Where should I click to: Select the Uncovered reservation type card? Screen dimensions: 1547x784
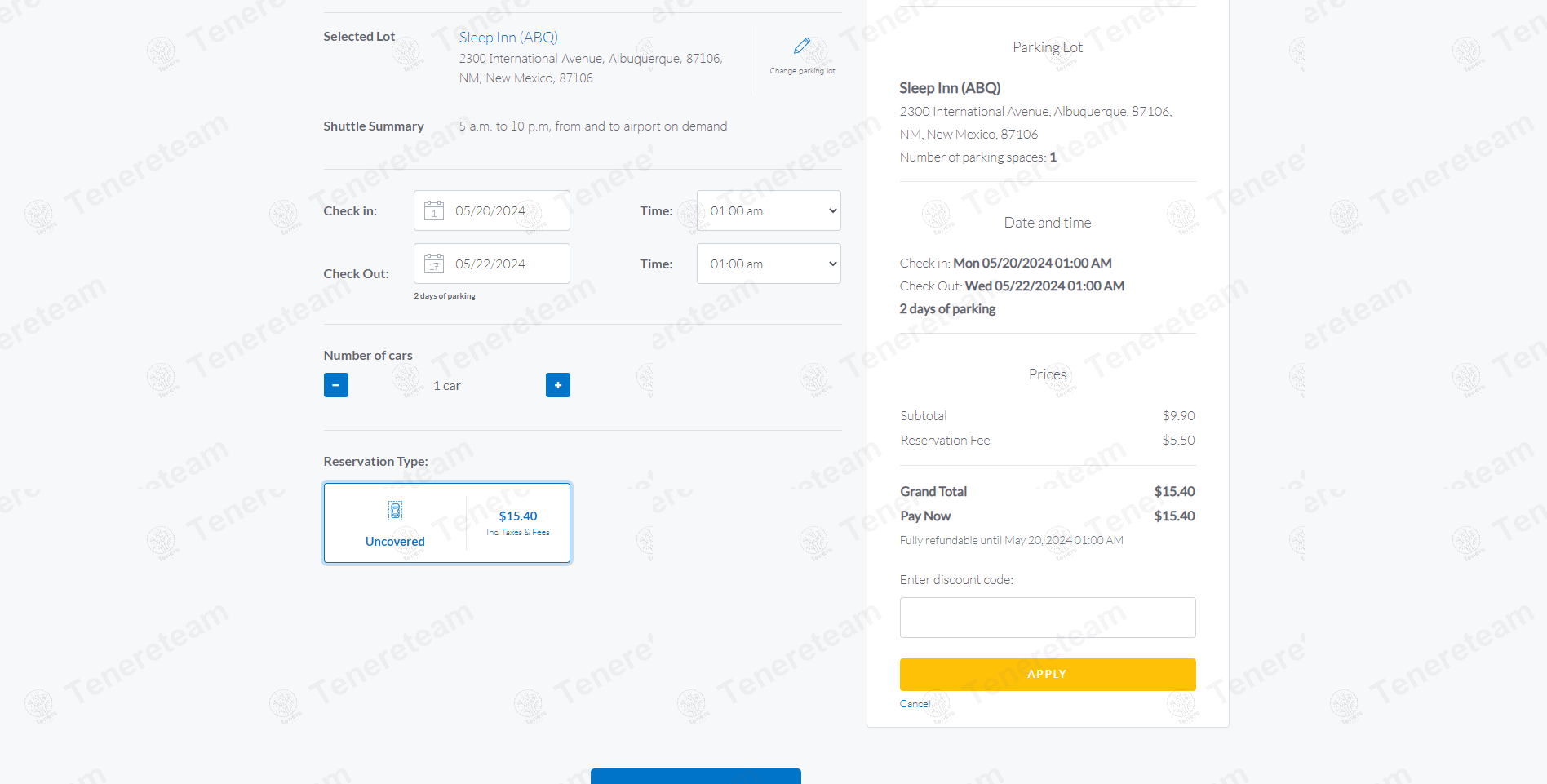tap(447, 523)
